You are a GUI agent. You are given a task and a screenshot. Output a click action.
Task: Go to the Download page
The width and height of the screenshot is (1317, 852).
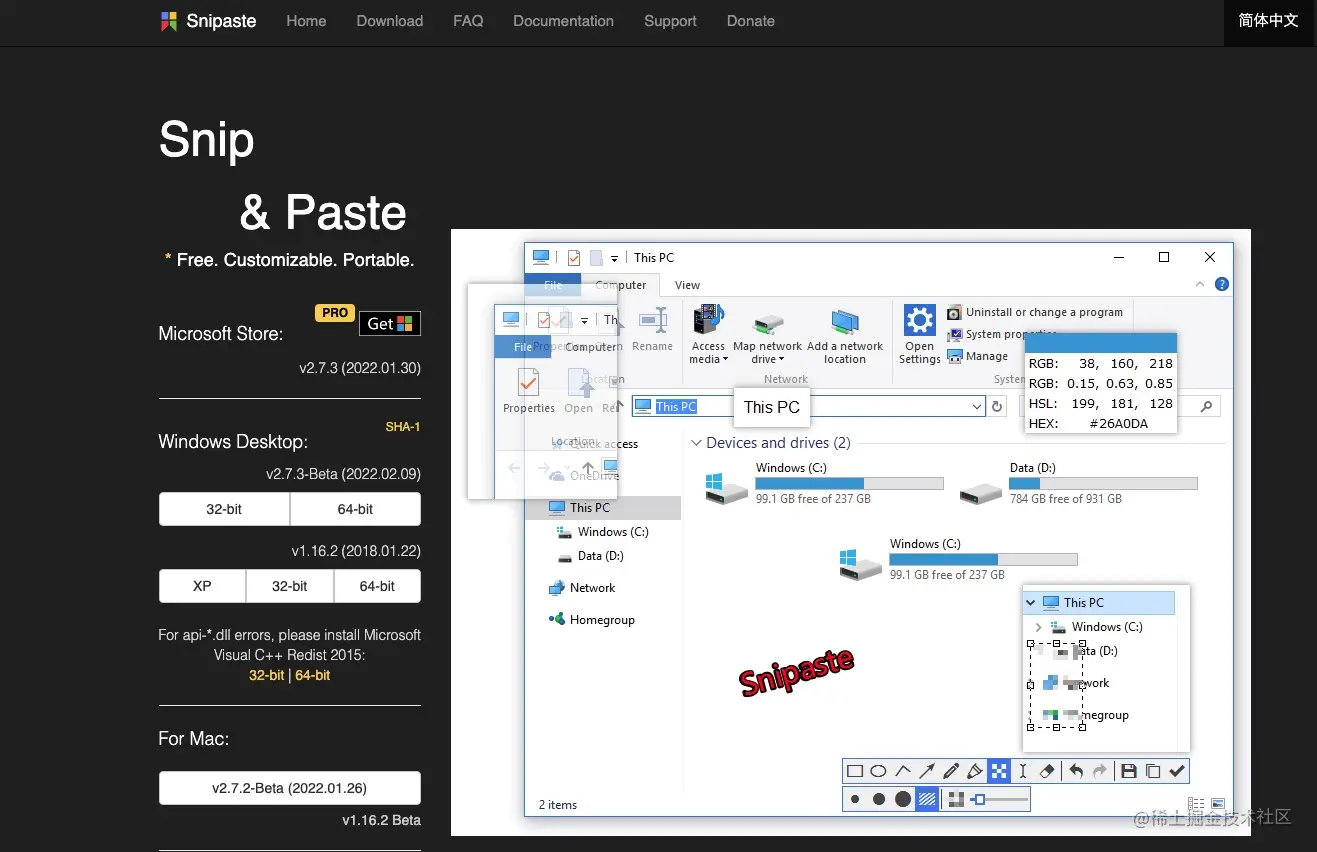(390, 21)
